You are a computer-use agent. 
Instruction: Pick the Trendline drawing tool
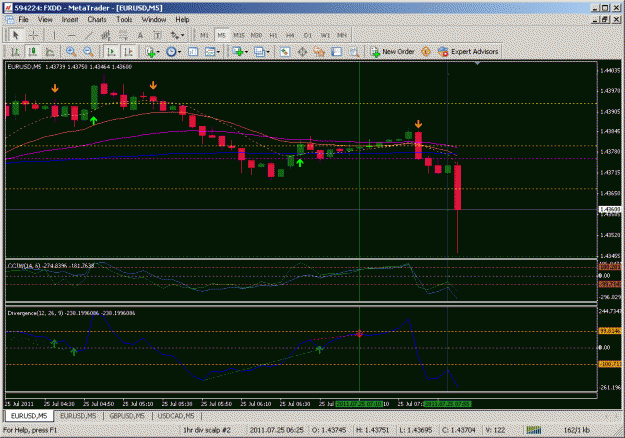click(88, 35)
